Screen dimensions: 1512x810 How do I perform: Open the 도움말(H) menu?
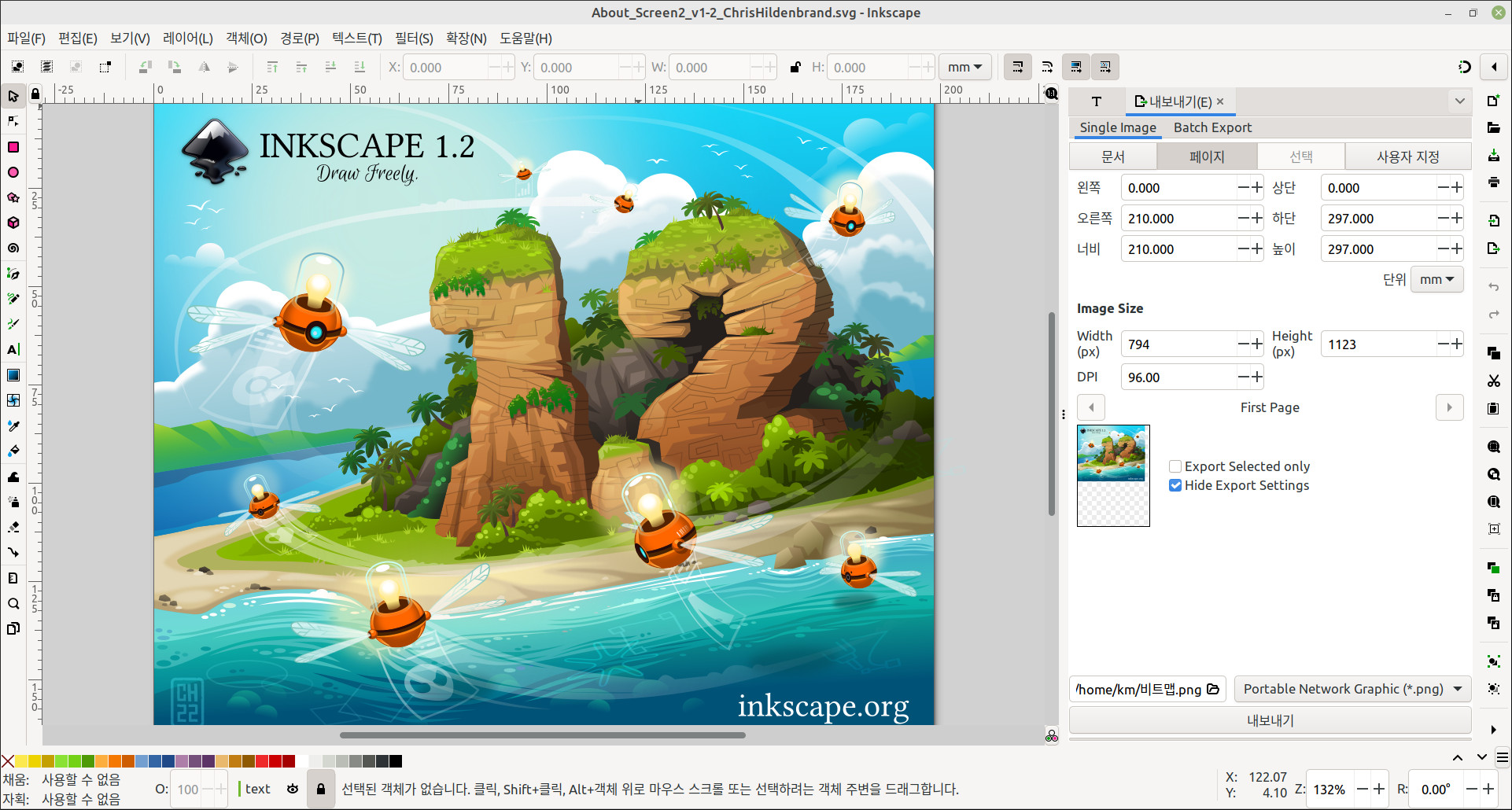(x=526, y=38)
